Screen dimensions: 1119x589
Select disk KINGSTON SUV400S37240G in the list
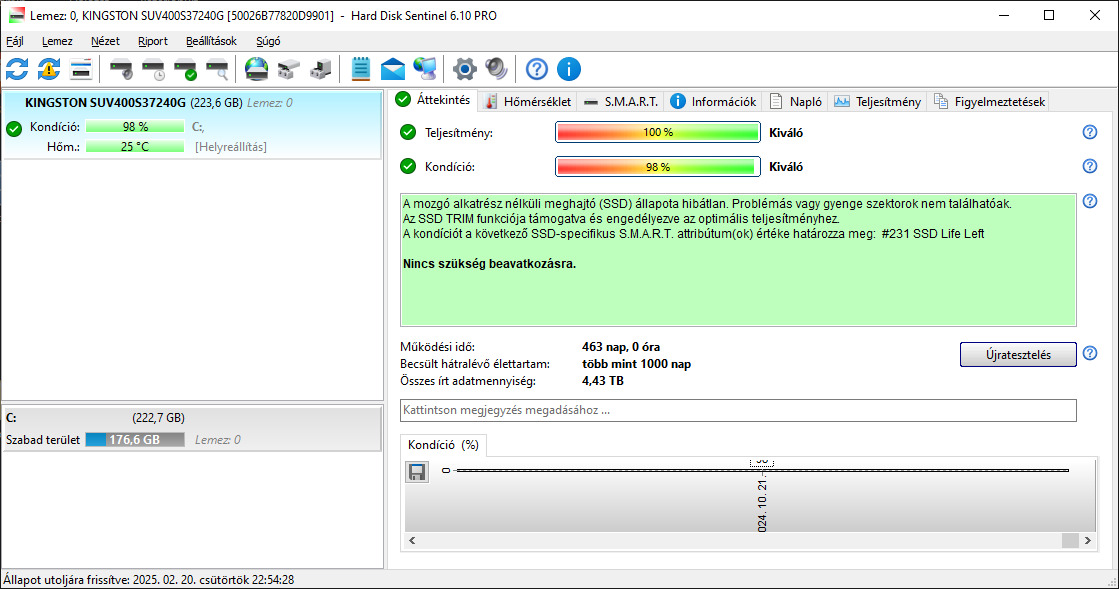click(192, 125)
